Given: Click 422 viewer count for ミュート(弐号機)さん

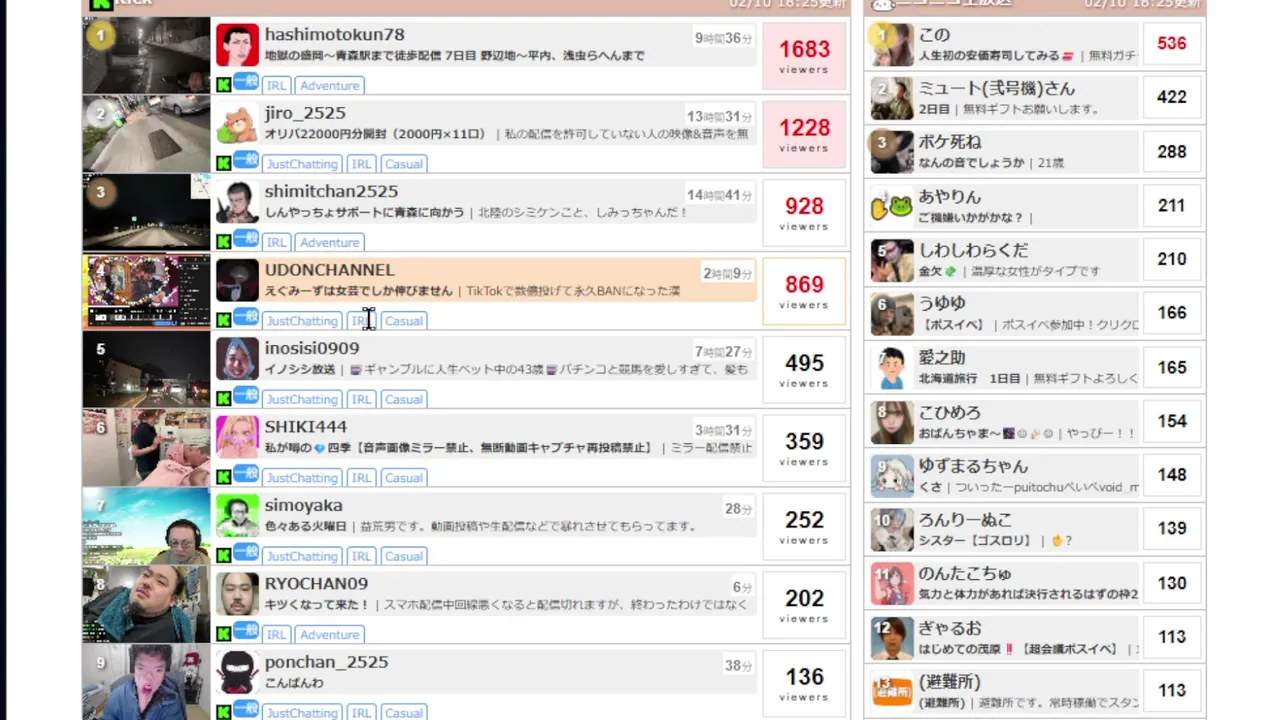Looking at the screenshot, I should point(1171,97).
